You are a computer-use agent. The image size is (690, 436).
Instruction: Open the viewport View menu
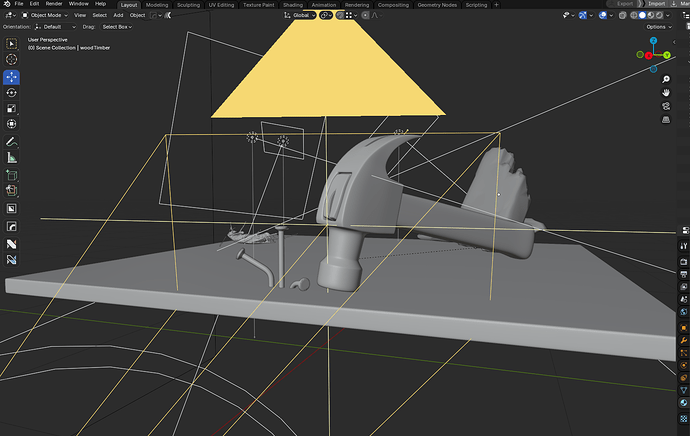[80, 15]
